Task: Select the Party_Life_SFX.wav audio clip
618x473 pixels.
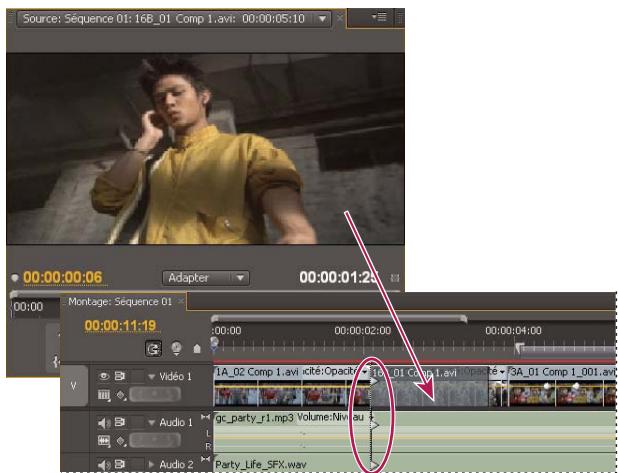Action: tap(414, 463)
